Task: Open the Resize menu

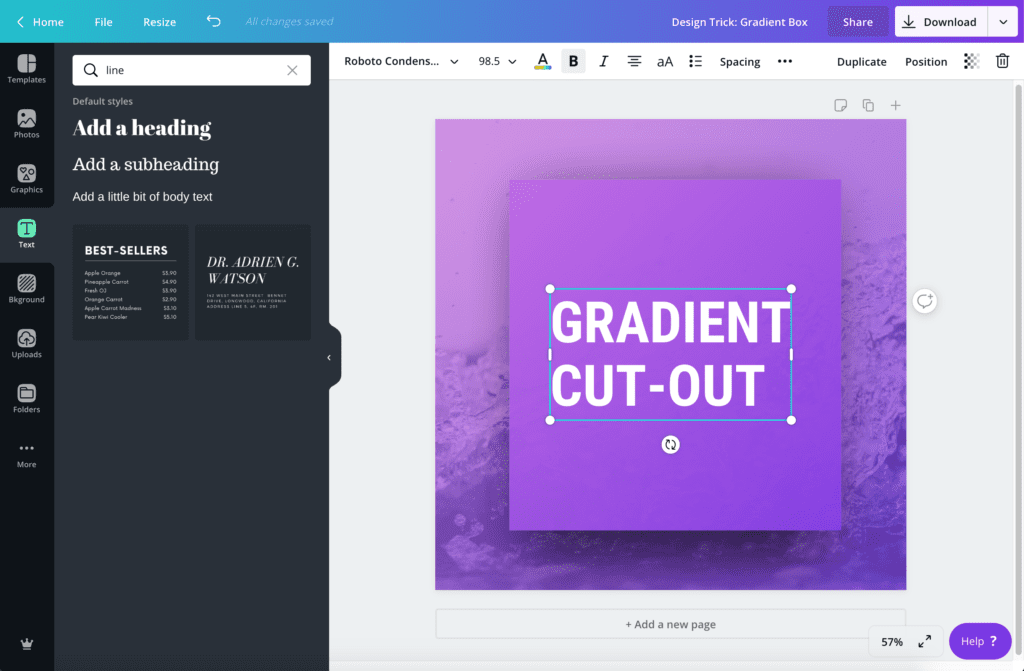Action: pyautogui.click(x=159, y=21)
